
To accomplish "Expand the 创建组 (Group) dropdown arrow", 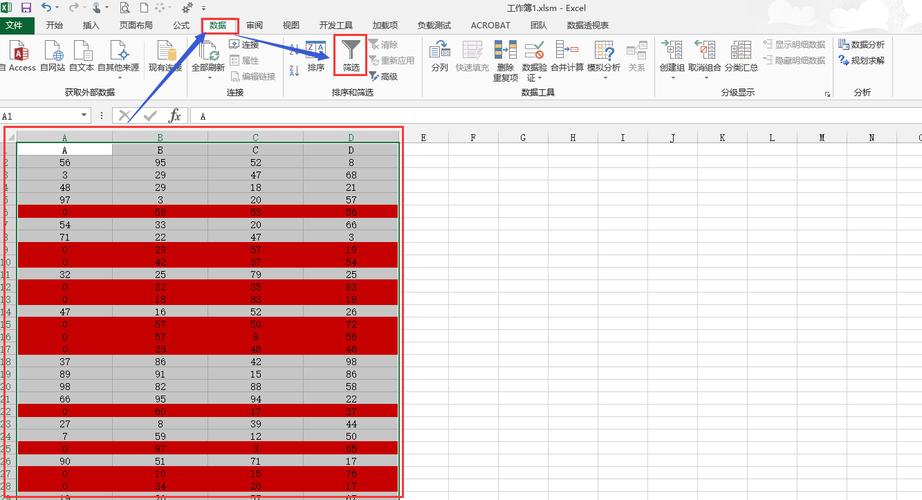I will pos(672,78).
